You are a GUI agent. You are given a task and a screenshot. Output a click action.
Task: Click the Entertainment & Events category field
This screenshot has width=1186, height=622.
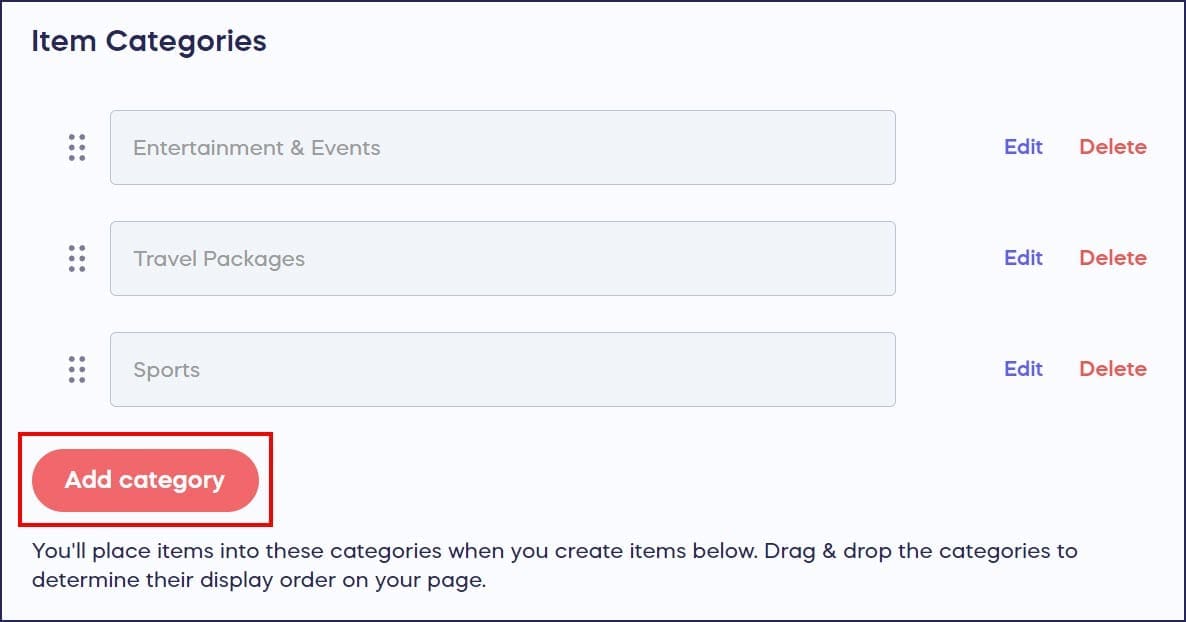[x=600, y=148]
